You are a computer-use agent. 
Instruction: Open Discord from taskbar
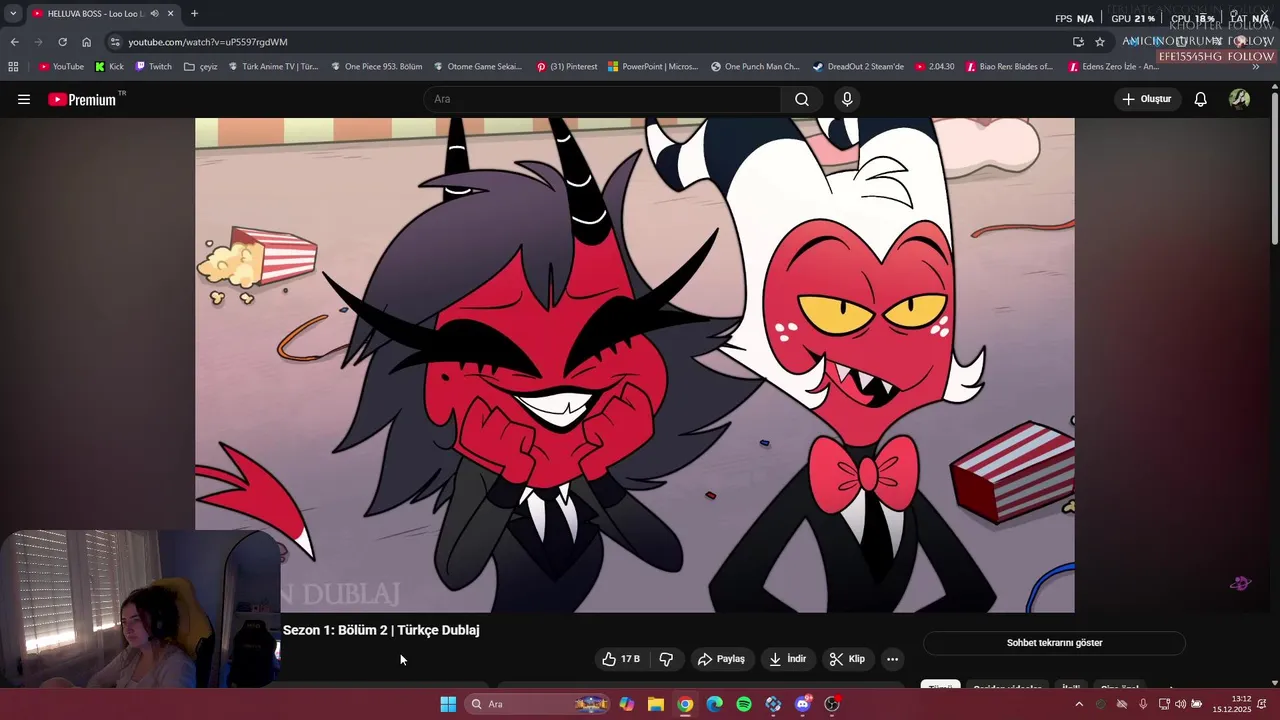802,704
